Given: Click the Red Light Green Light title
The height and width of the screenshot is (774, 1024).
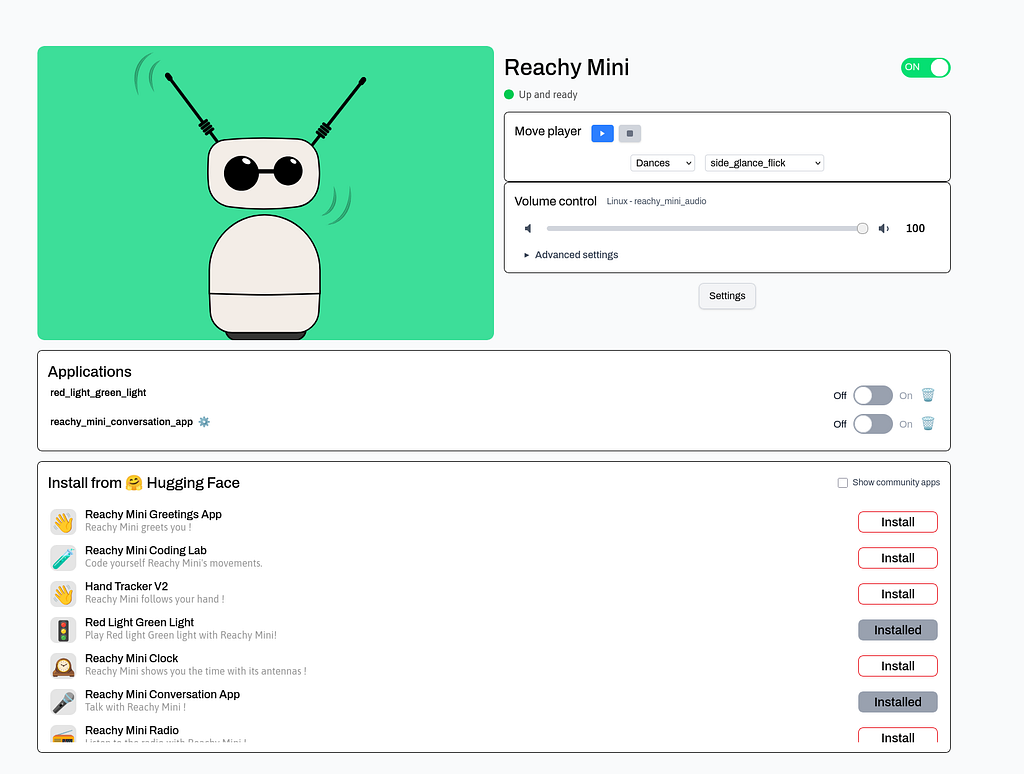Looking at the screenshot, I should click(140, 622).
